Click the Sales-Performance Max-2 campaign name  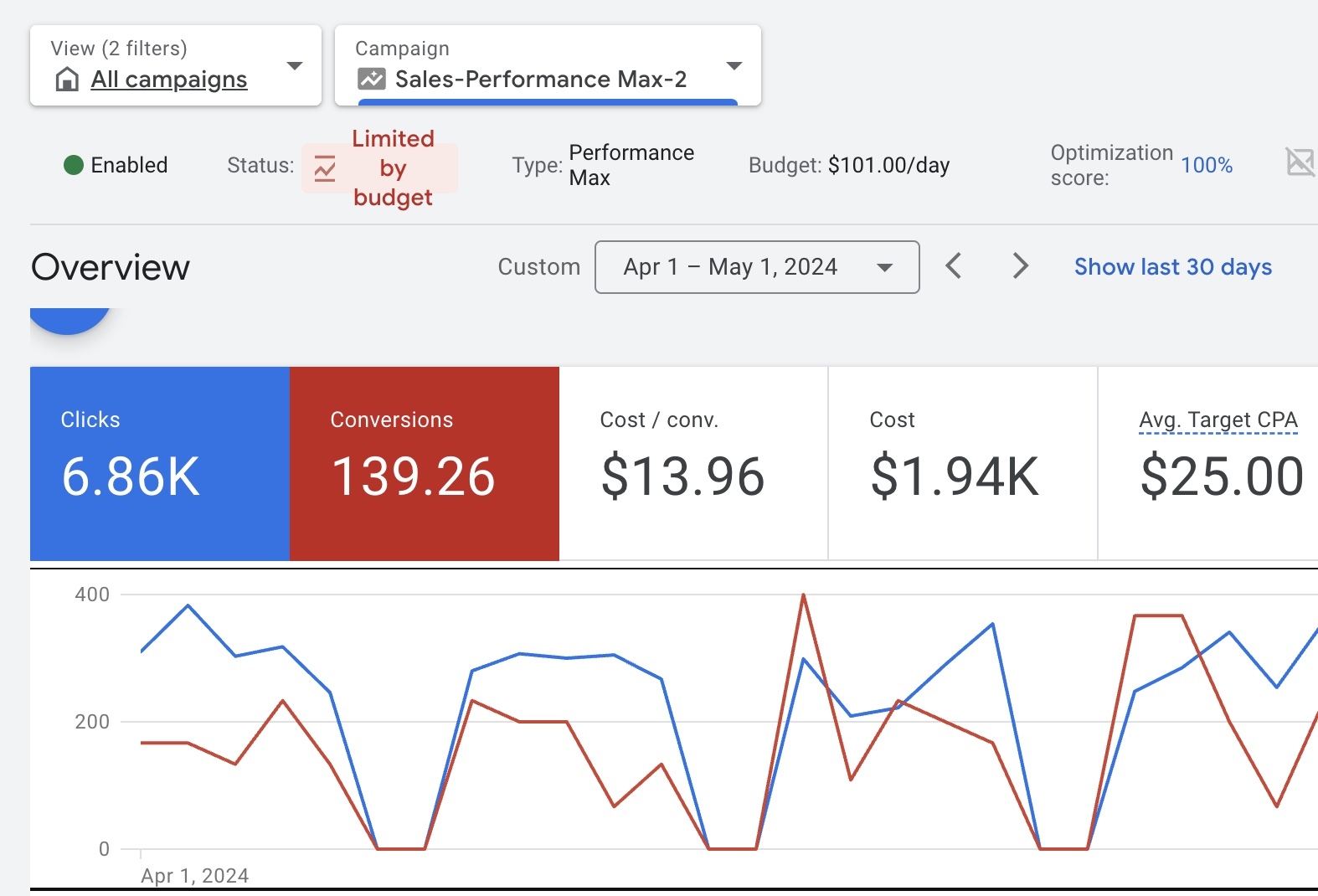(541, 80)
